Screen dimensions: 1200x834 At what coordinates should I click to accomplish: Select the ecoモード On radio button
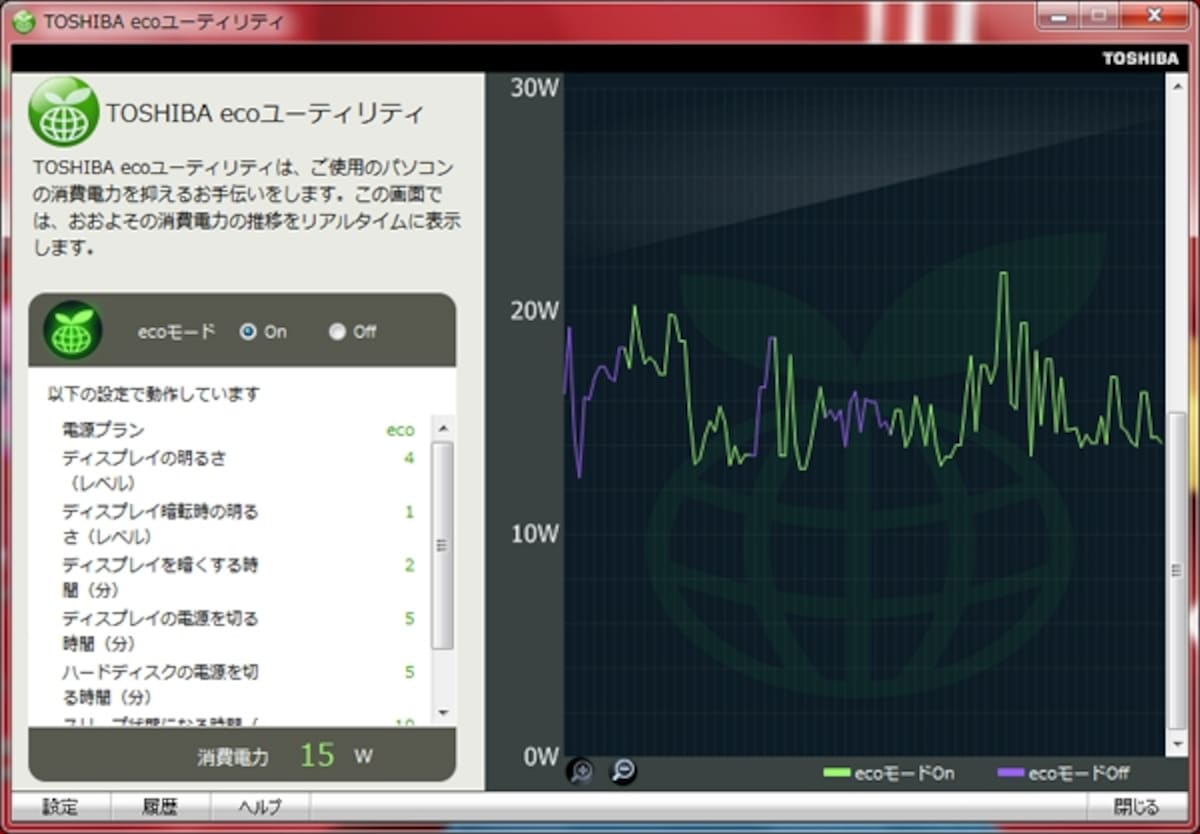point(248,332)
